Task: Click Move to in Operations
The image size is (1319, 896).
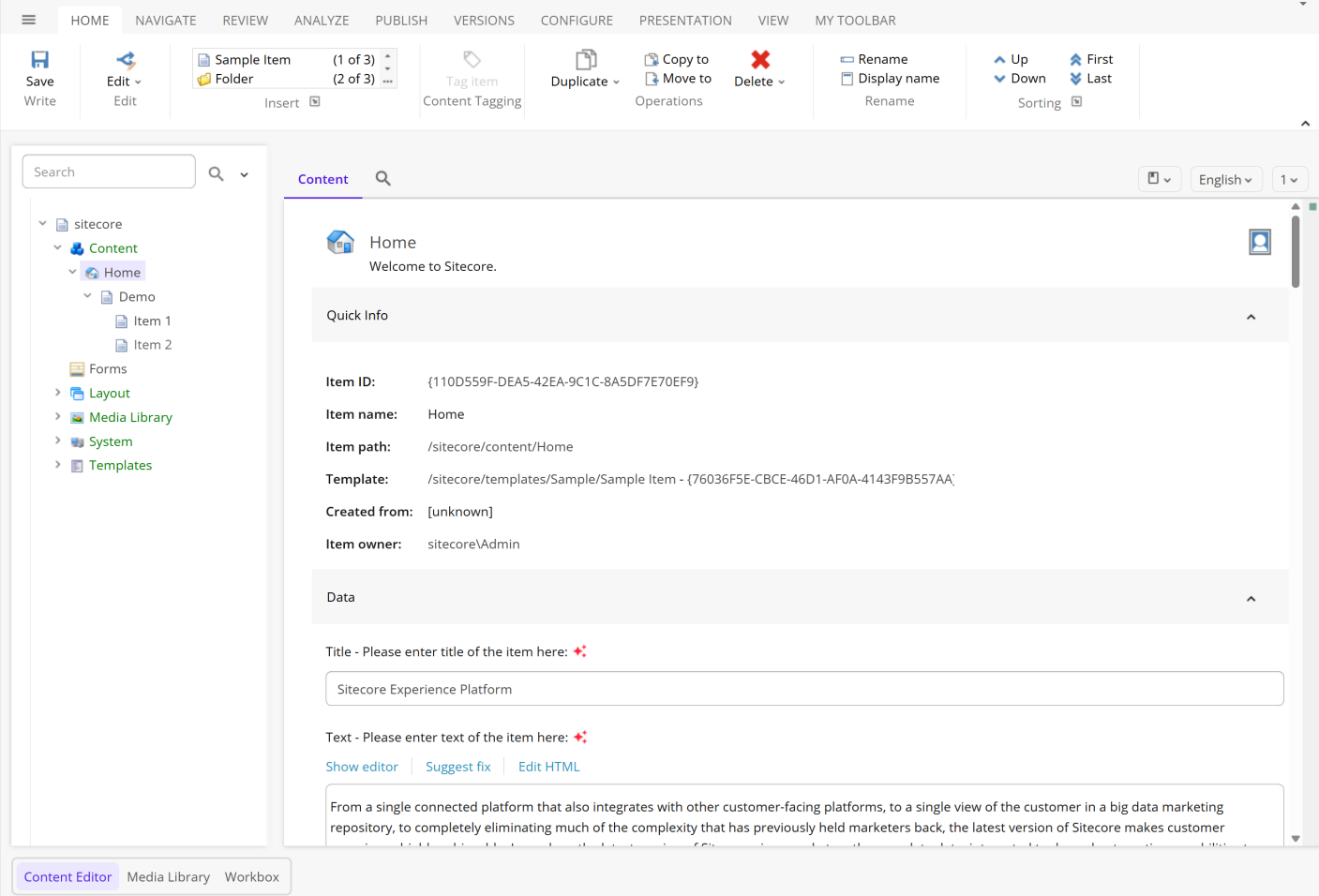Action: point(678,79)
